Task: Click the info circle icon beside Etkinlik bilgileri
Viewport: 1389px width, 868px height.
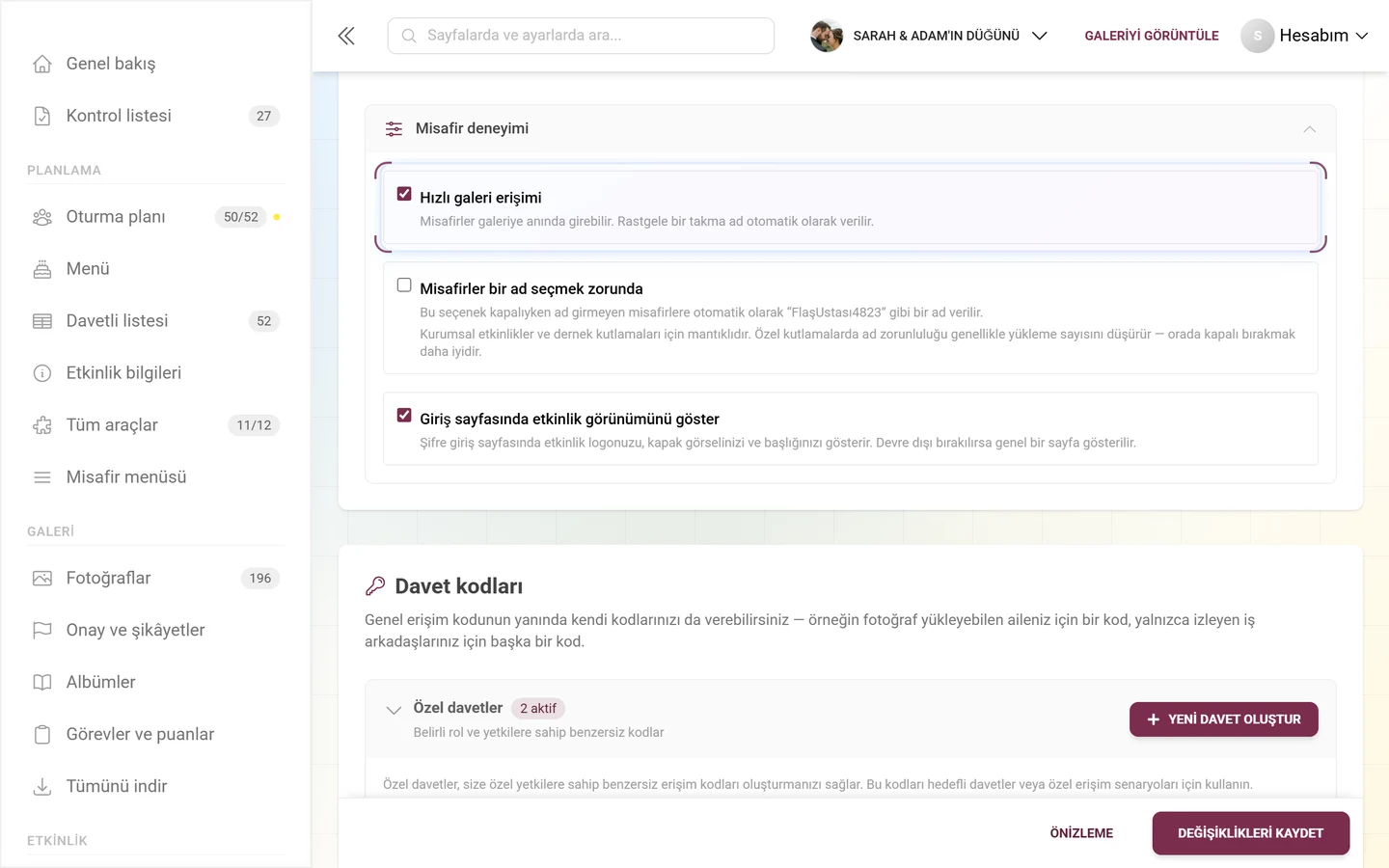Action: click(42, 373)
